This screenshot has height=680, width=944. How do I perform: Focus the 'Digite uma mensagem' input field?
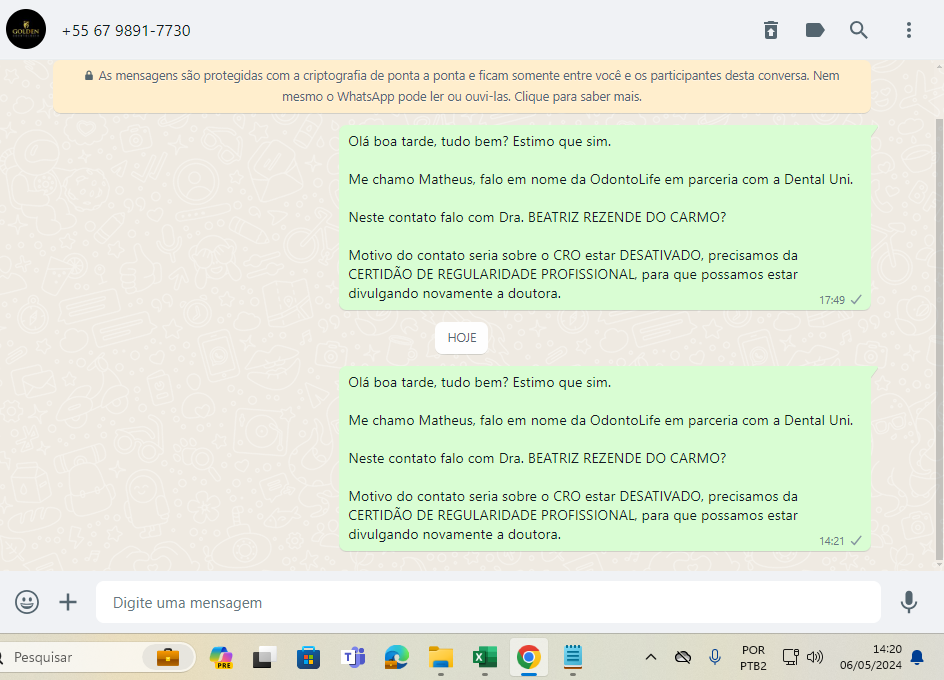point(488,602)
